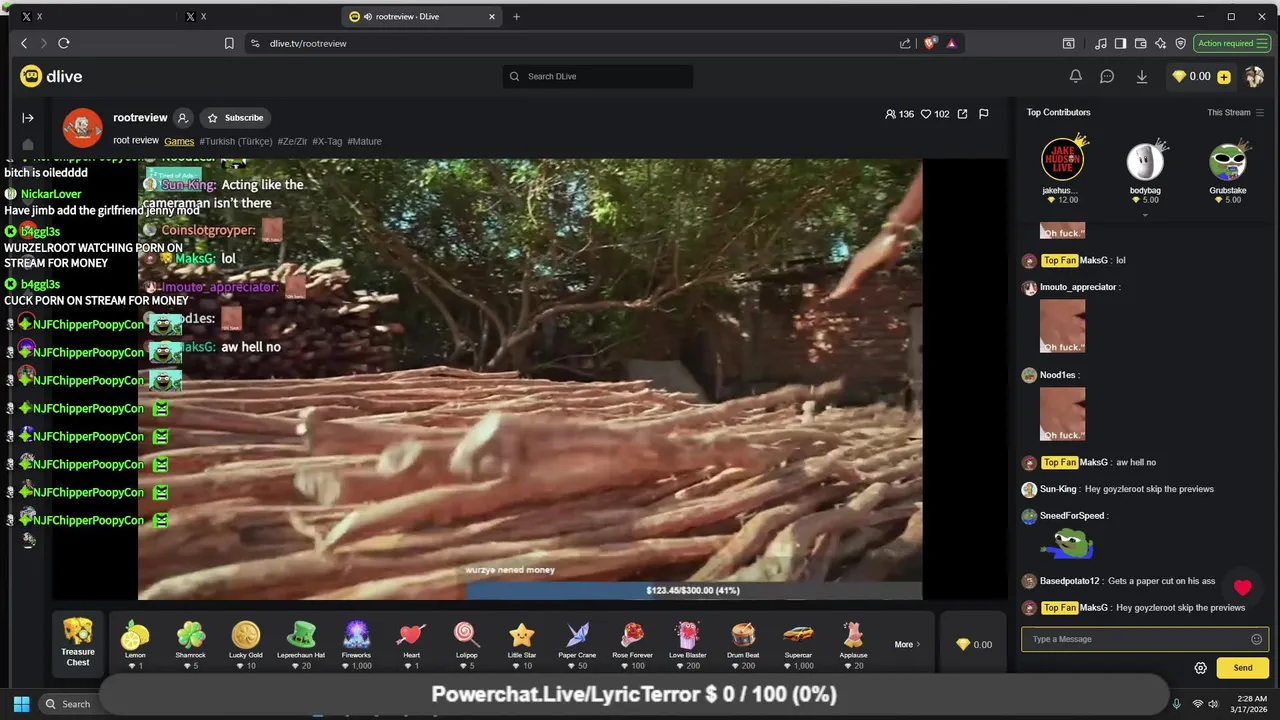1280x720 pixels.
Task: Switch to the first X browser tab
Action: pos(95,17)
